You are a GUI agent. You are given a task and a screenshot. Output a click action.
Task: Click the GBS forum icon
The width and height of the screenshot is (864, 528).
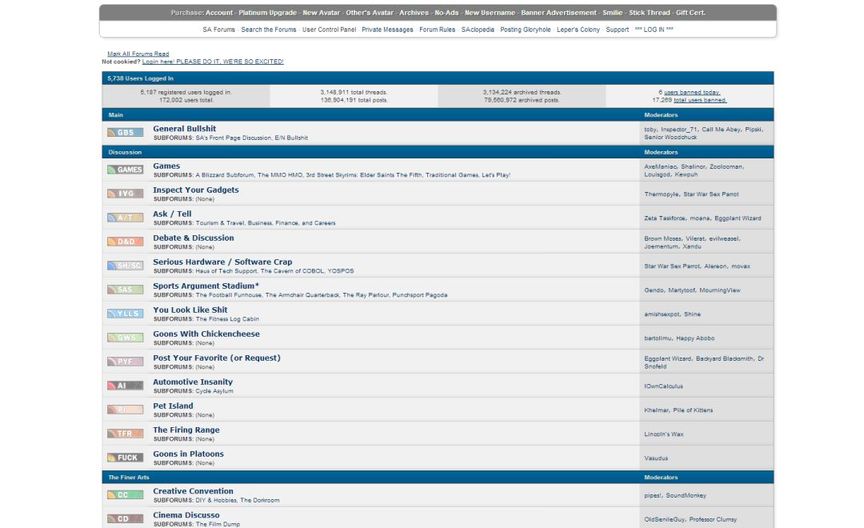pyautogui.click(x=125, y=132)
